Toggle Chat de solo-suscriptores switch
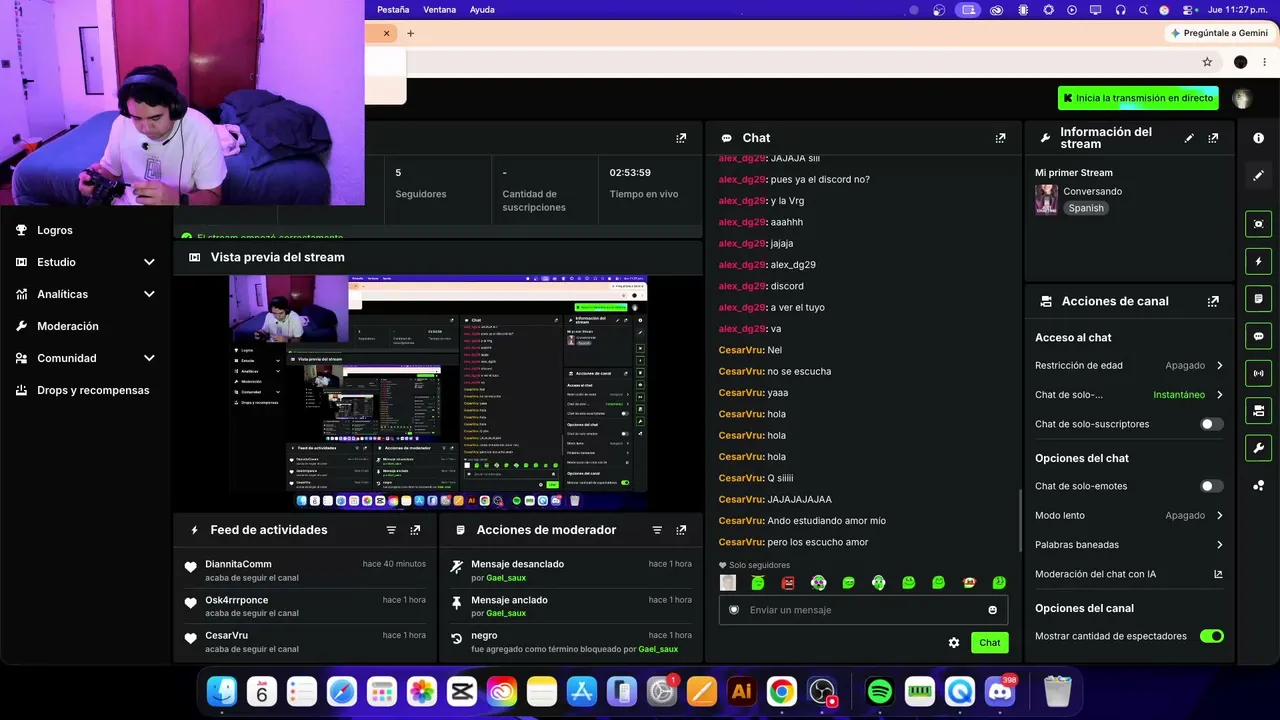1280x720 pixels. click(1212, 424)
